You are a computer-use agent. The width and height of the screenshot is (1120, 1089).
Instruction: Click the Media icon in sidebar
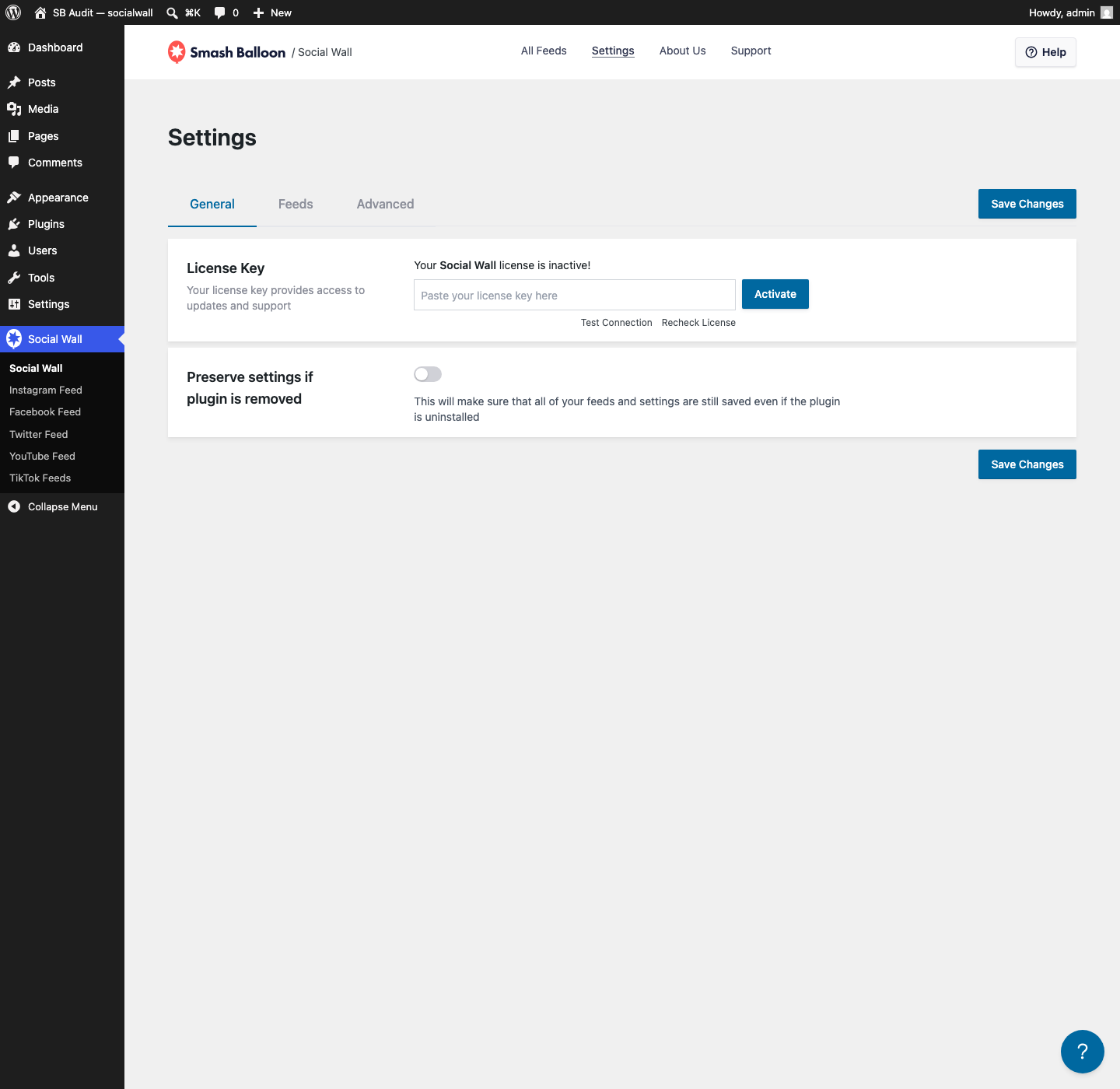[14, 109]
